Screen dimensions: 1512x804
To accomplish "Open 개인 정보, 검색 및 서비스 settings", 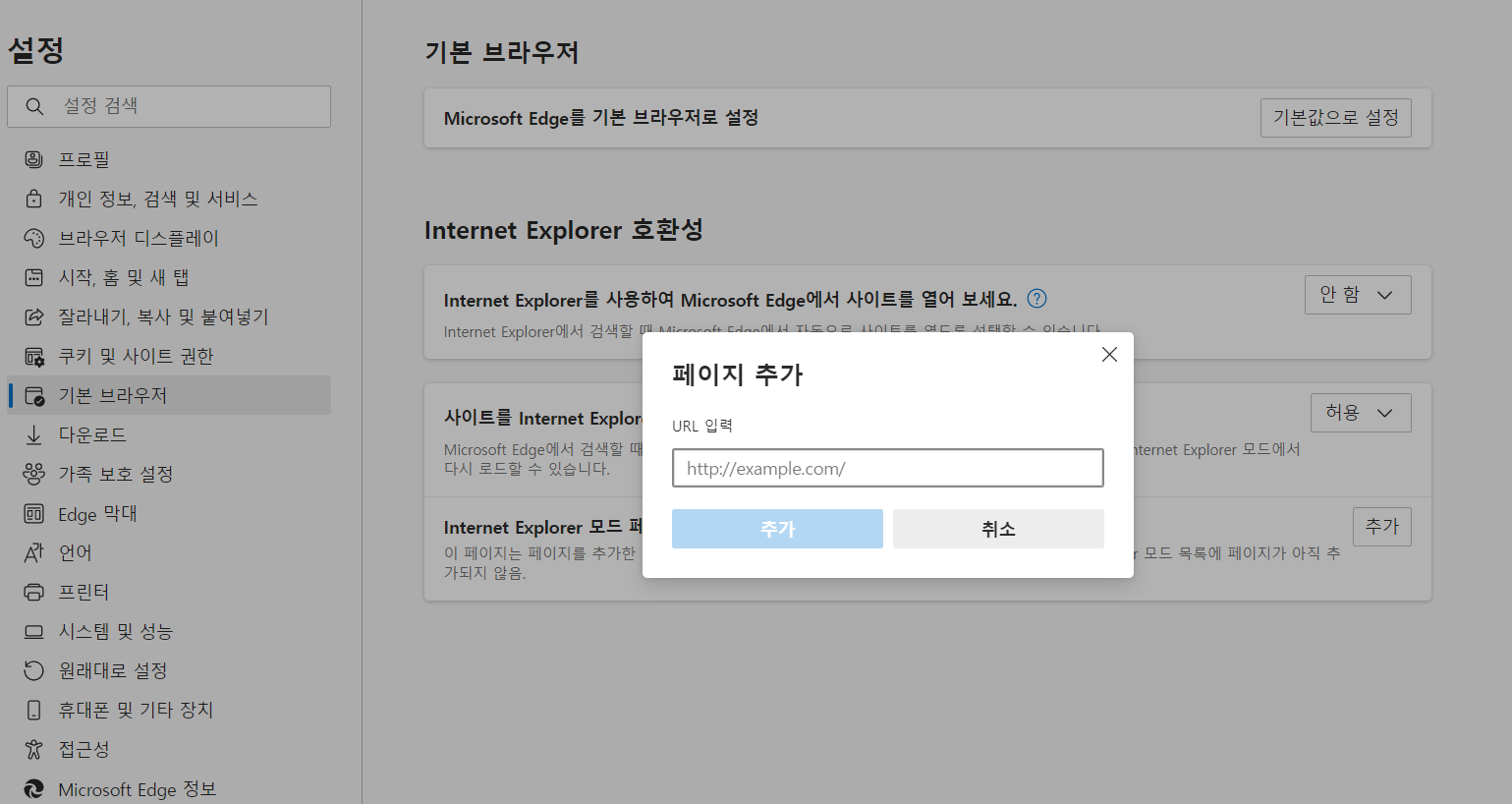I will coord(169,199).
